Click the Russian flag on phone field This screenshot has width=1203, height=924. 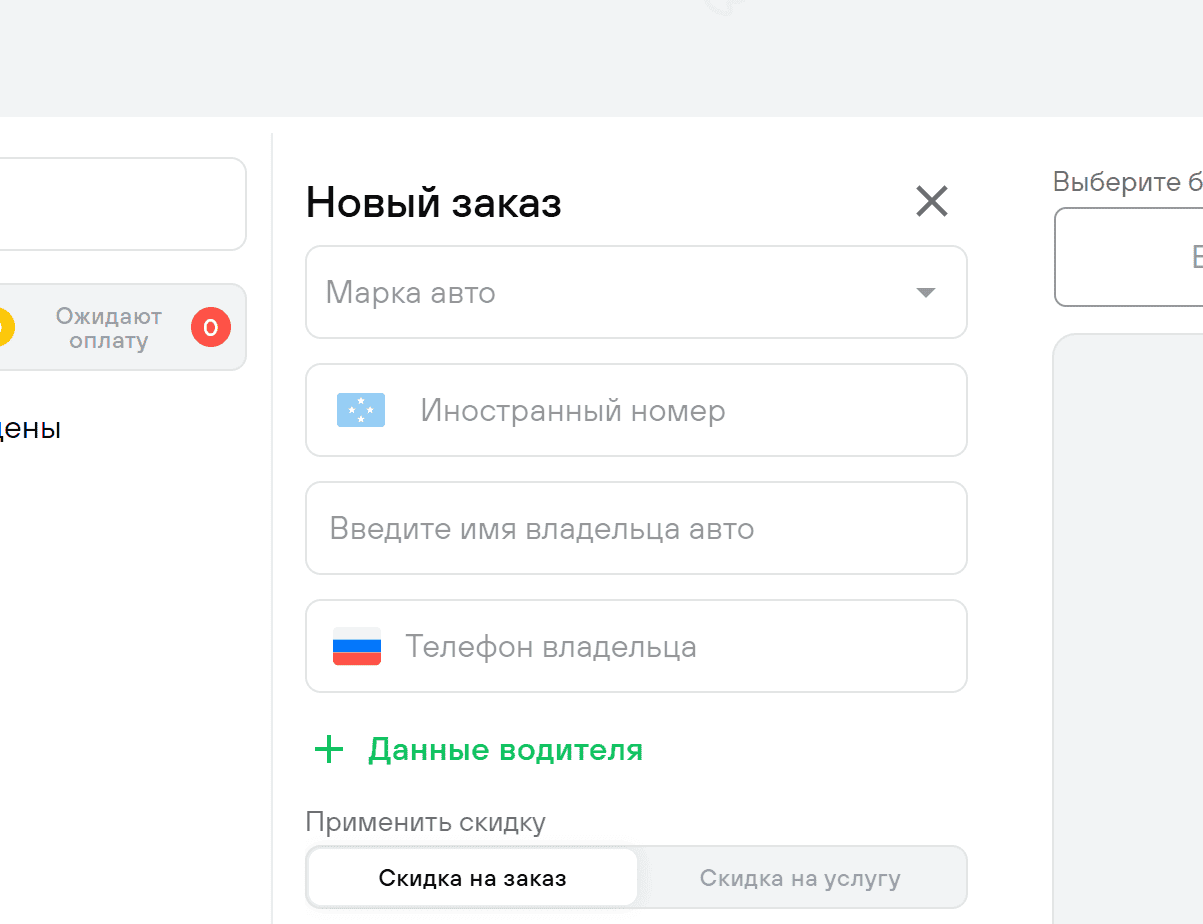[356, 646]
